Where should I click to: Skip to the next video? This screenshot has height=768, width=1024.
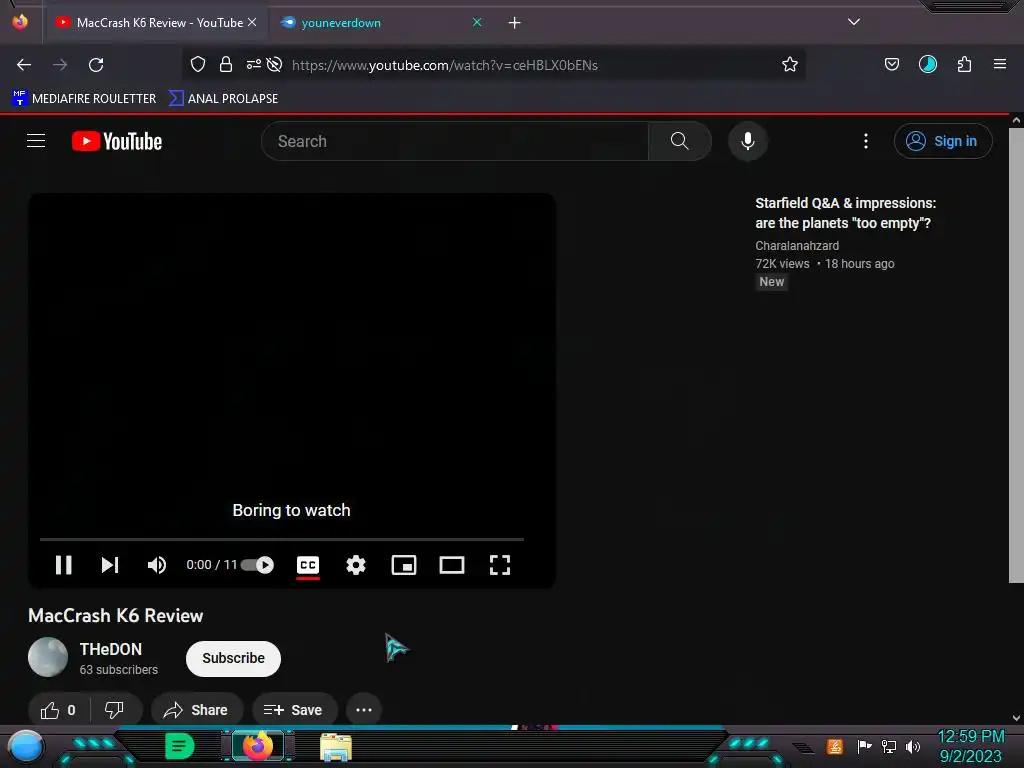click(110, 565)
